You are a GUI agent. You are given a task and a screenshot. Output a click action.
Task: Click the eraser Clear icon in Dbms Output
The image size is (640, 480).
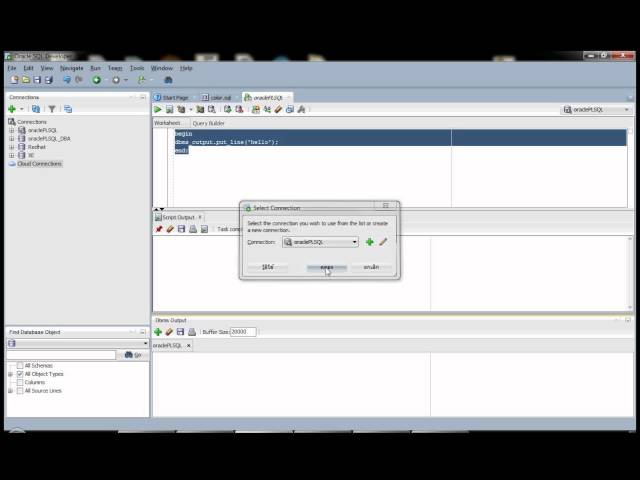tap(169, 332)
